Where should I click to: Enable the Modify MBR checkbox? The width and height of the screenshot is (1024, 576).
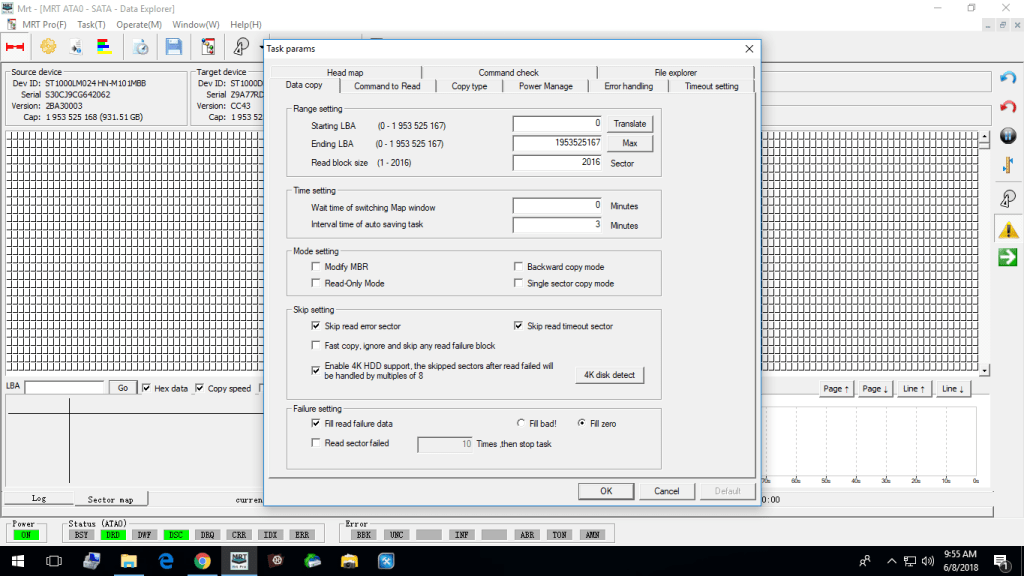click(316, 268)
